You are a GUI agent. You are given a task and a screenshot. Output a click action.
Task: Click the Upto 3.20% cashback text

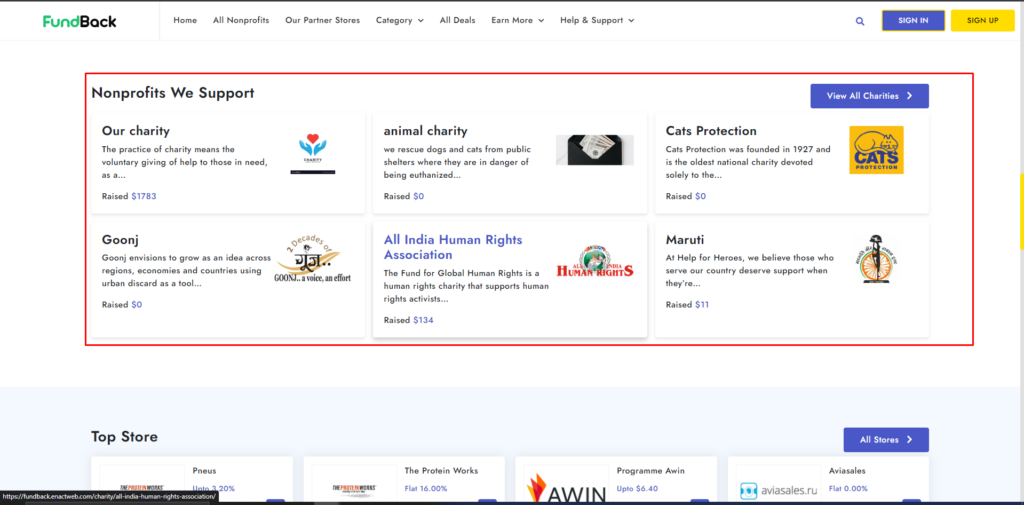(x=214, y=489)
